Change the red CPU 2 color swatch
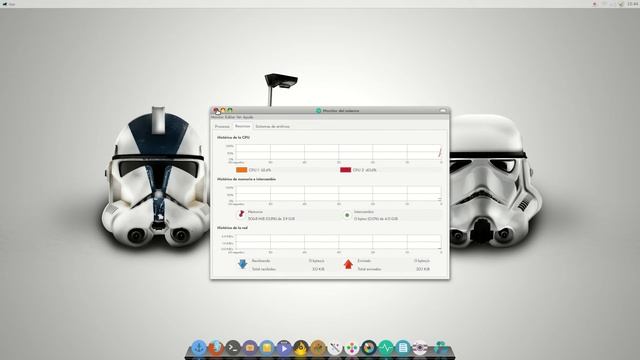The height and width of the screenshot is (360, 640). pyautogui.click(x=346, y=170)
